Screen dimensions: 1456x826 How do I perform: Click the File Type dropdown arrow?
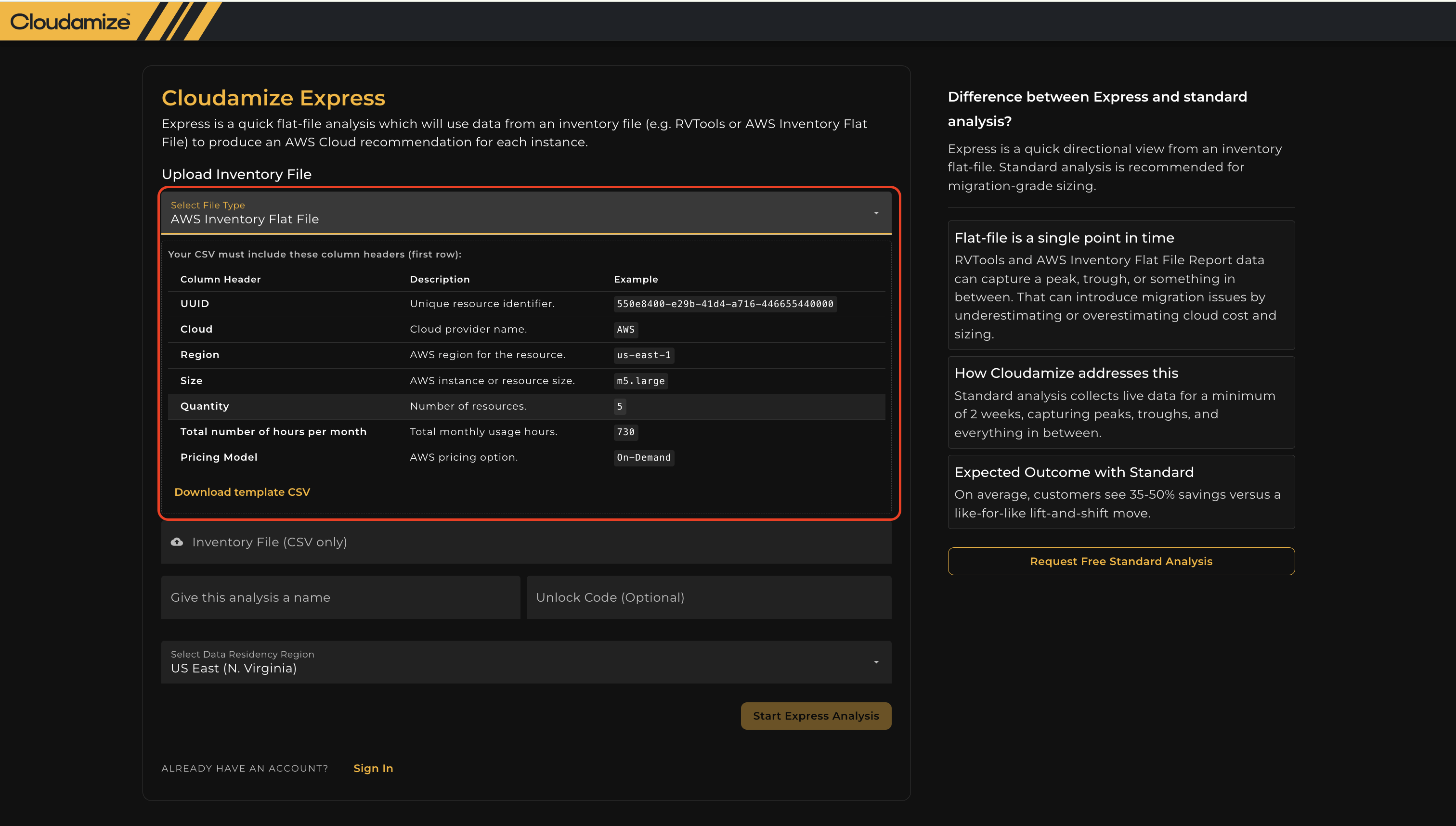(876, 213)
